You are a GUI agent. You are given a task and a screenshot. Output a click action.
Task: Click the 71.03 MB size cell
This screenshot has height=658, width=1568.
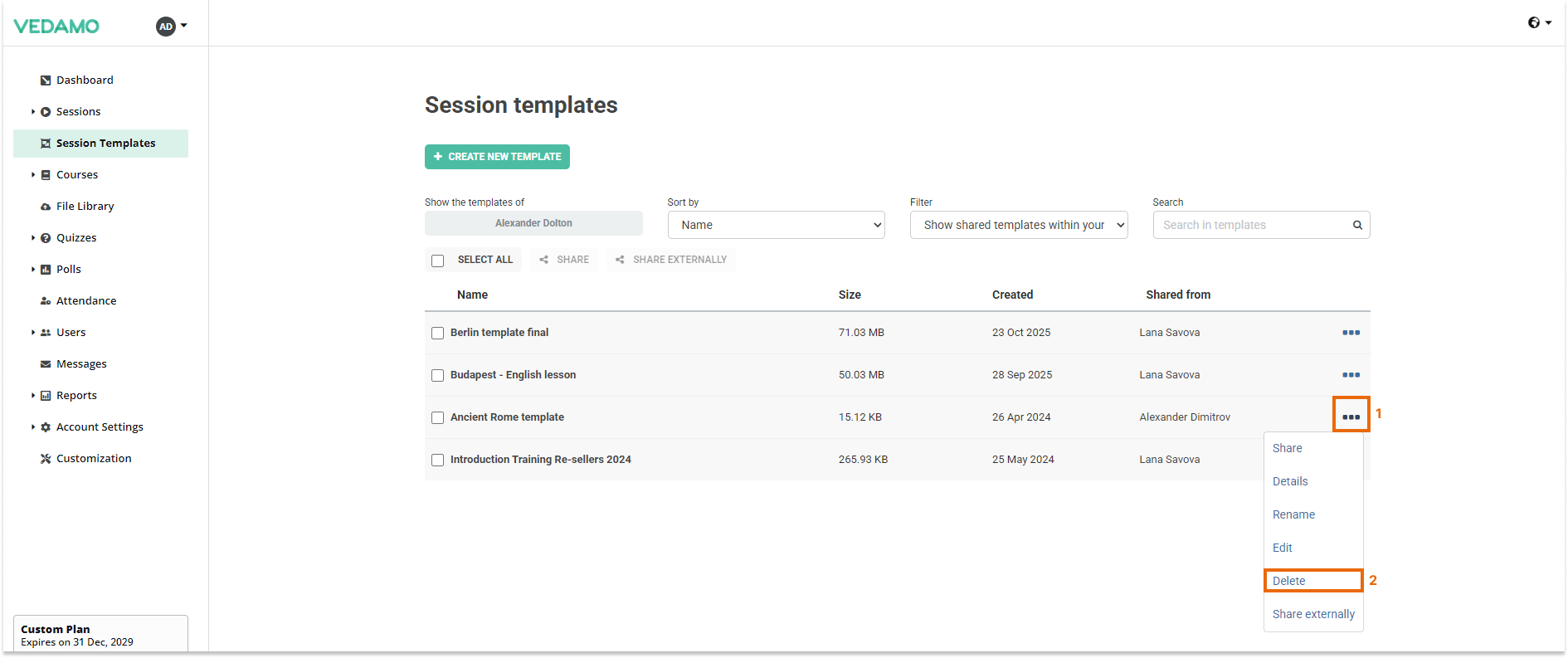coord(861,333)
